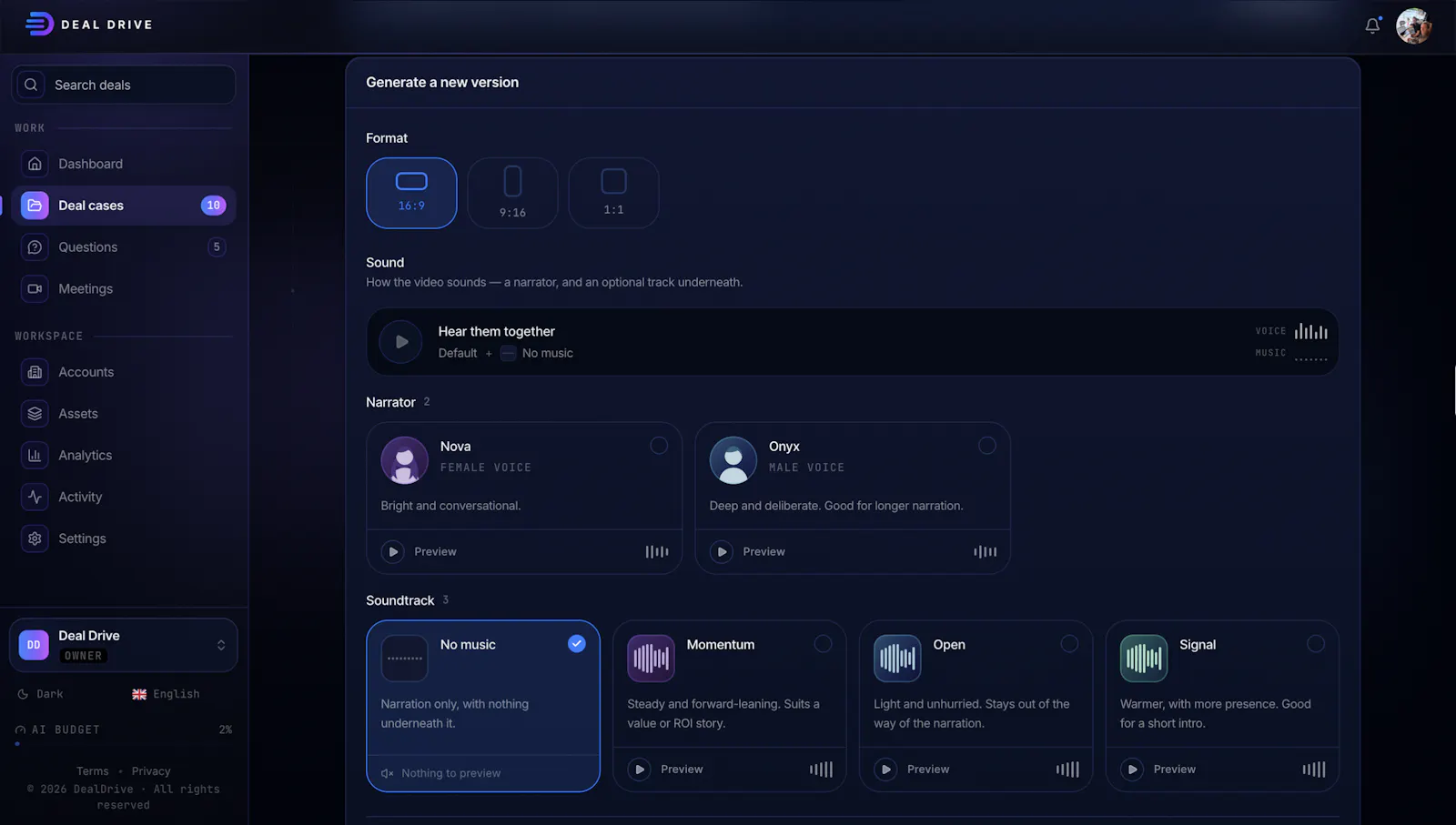Select the 1:1 square format
This screenshot has width=1456, height=825.
(x=613, y=193)
